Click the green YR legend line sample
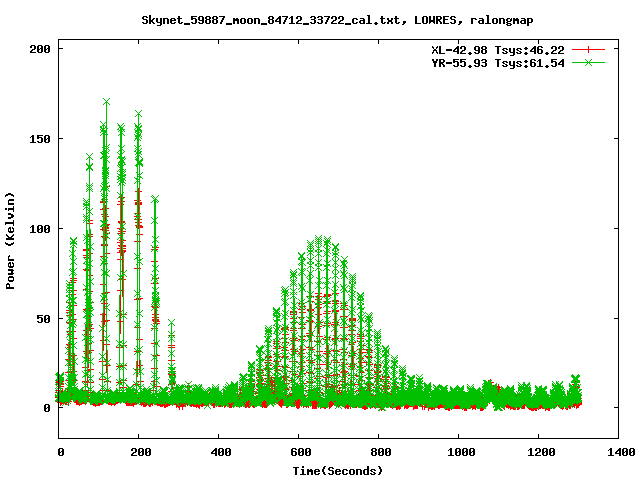 click(x=588, y=62)
